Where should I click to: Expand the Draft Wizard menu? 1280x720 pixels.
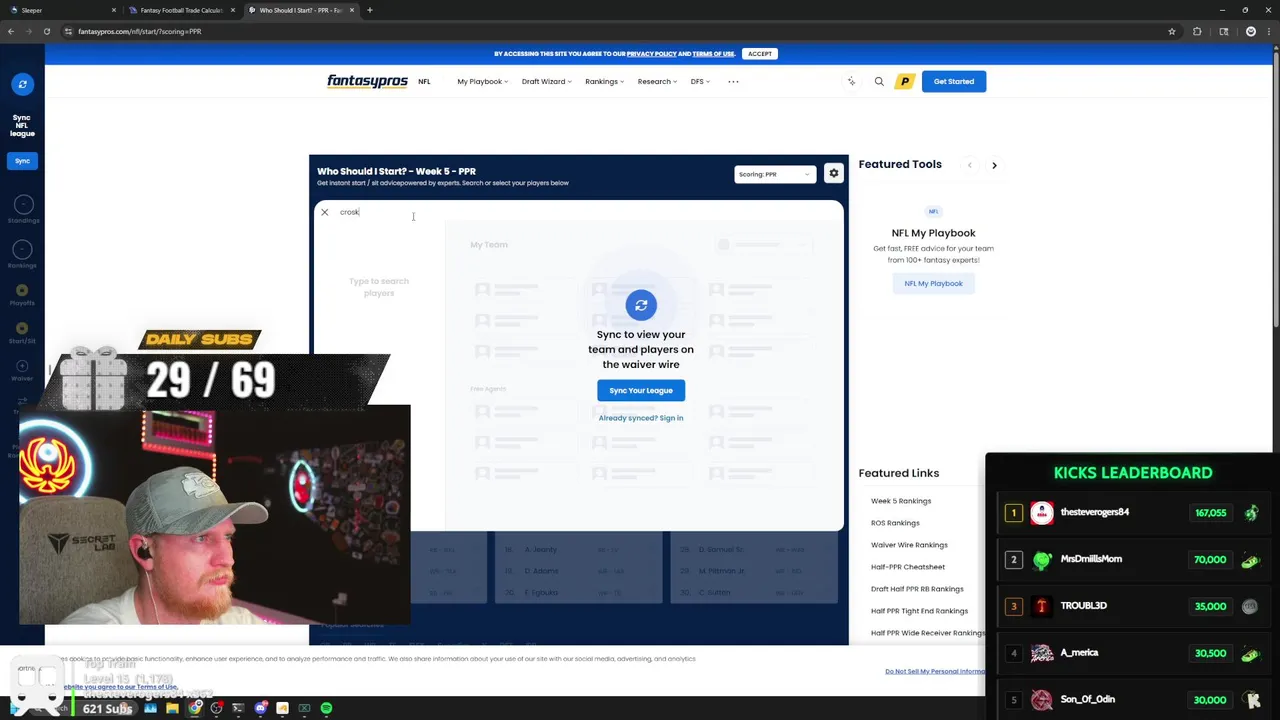point(546,81)
